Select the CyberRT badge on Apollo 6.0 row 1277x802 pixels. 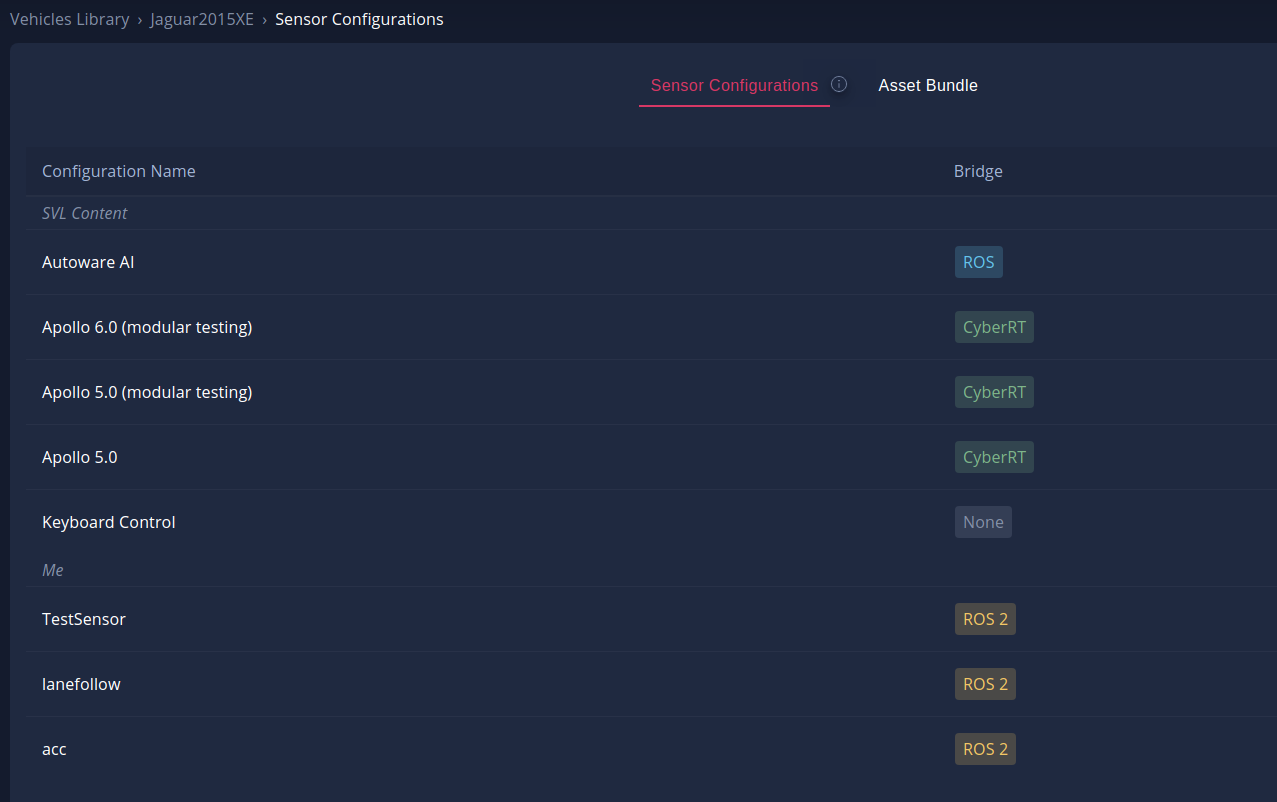994,326
